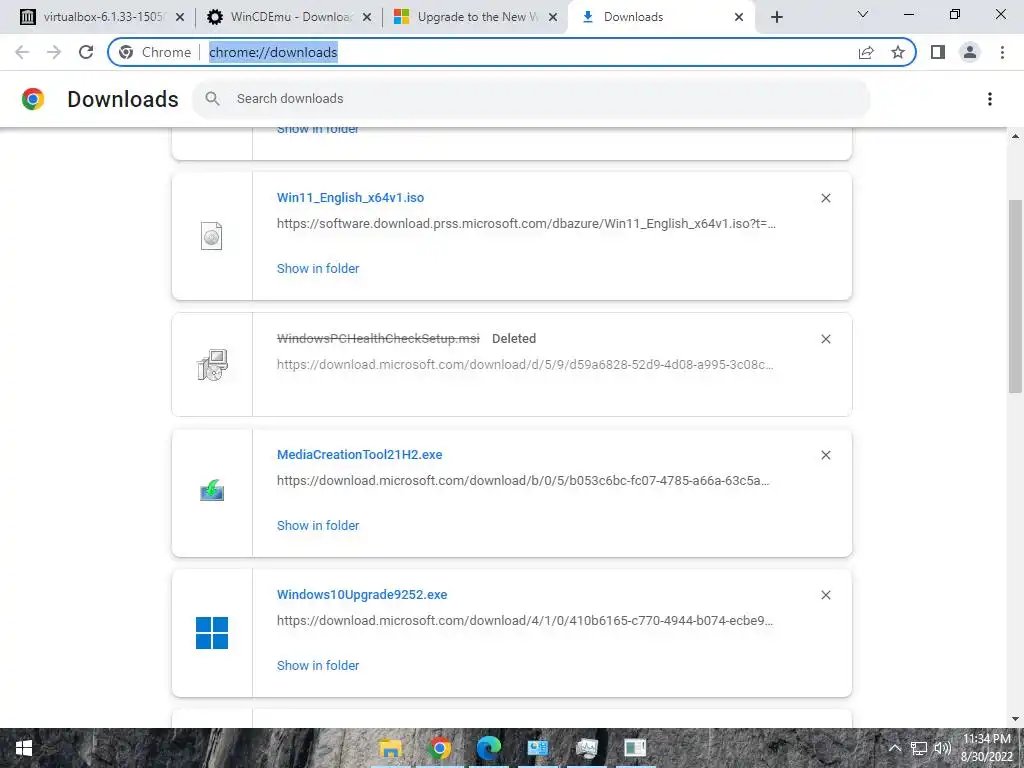Open the Windows Start menu
The height and width of the screenshot is (768, 1024).
point(24,748)
